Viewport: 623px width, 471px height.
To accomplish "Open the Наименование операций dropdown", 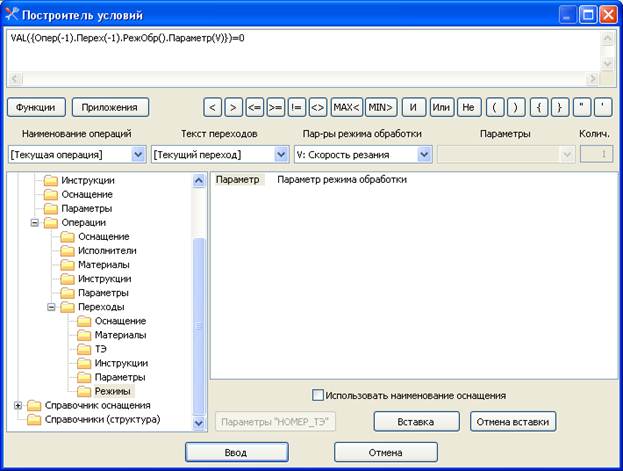I will coord(138,155).
